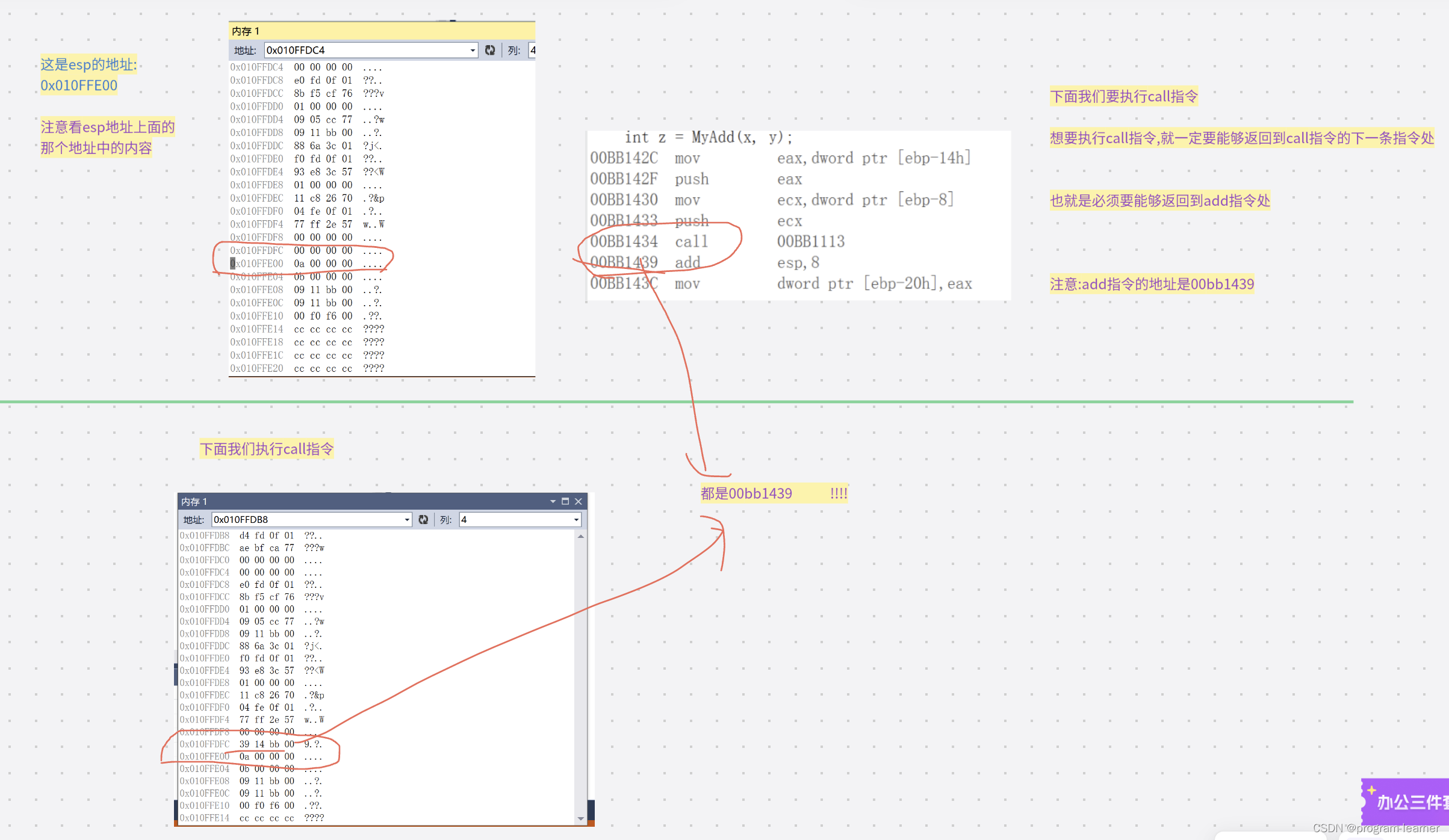Click the refresh icon beside 0x010FFDB8 address field
The image size is (1449, 840).
tap(423, 519)
